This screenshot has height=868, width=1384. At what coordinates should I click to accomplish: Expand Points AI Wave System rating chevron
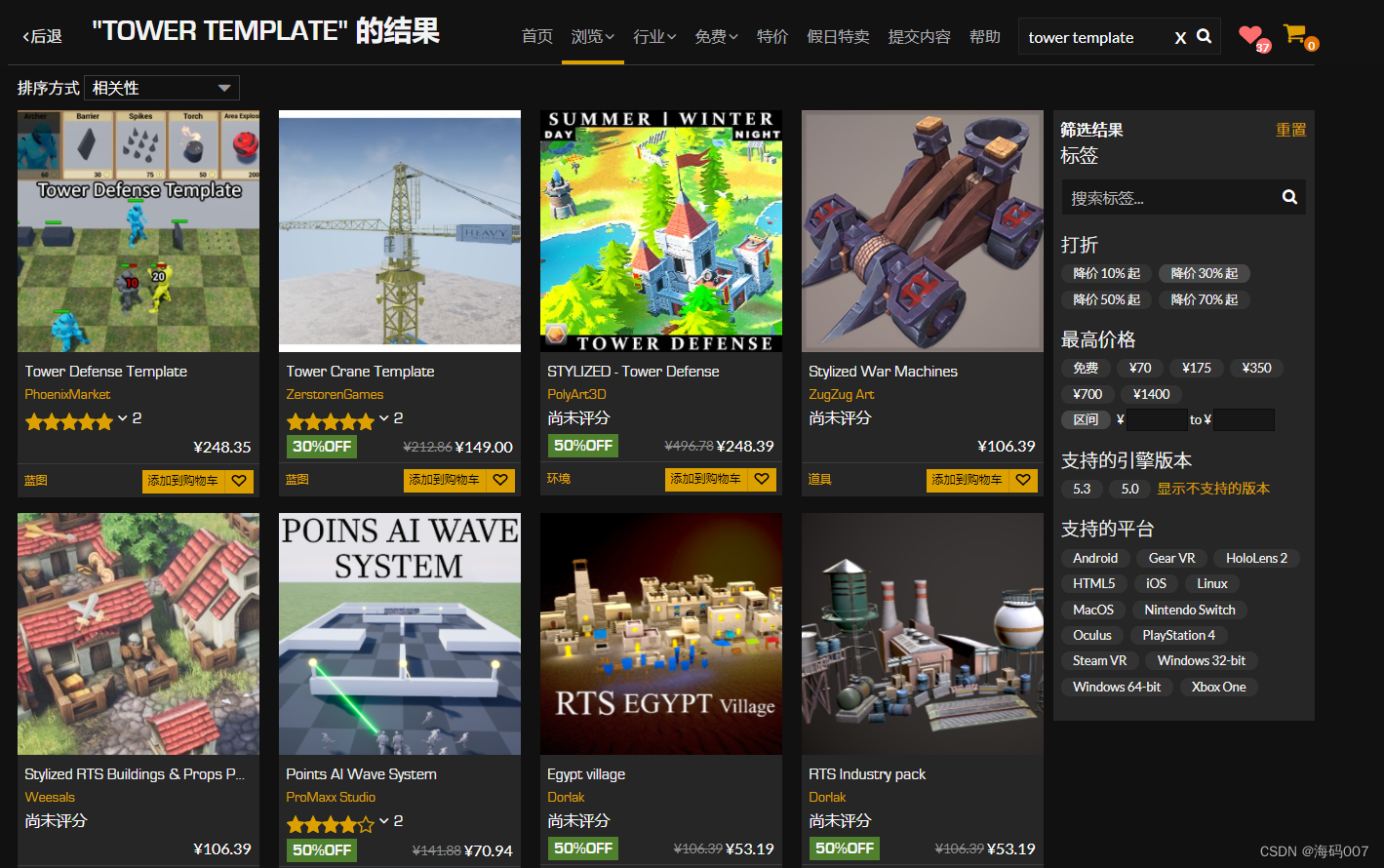(384, 821)
